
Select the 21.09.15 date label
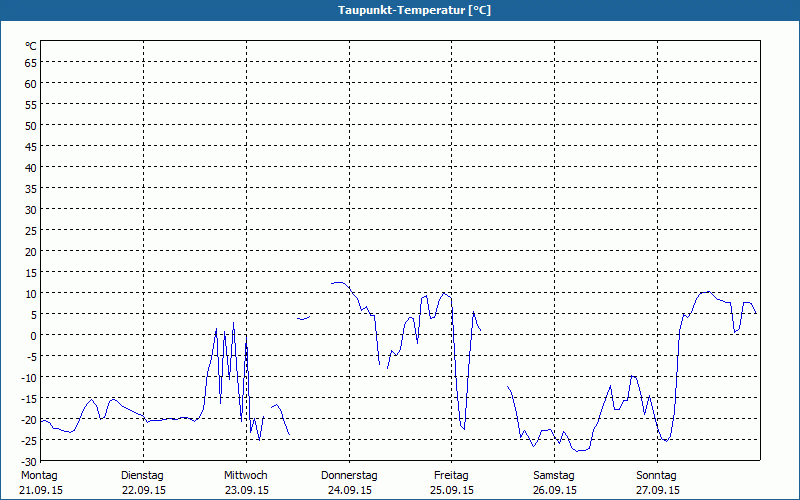click(41, 490)
